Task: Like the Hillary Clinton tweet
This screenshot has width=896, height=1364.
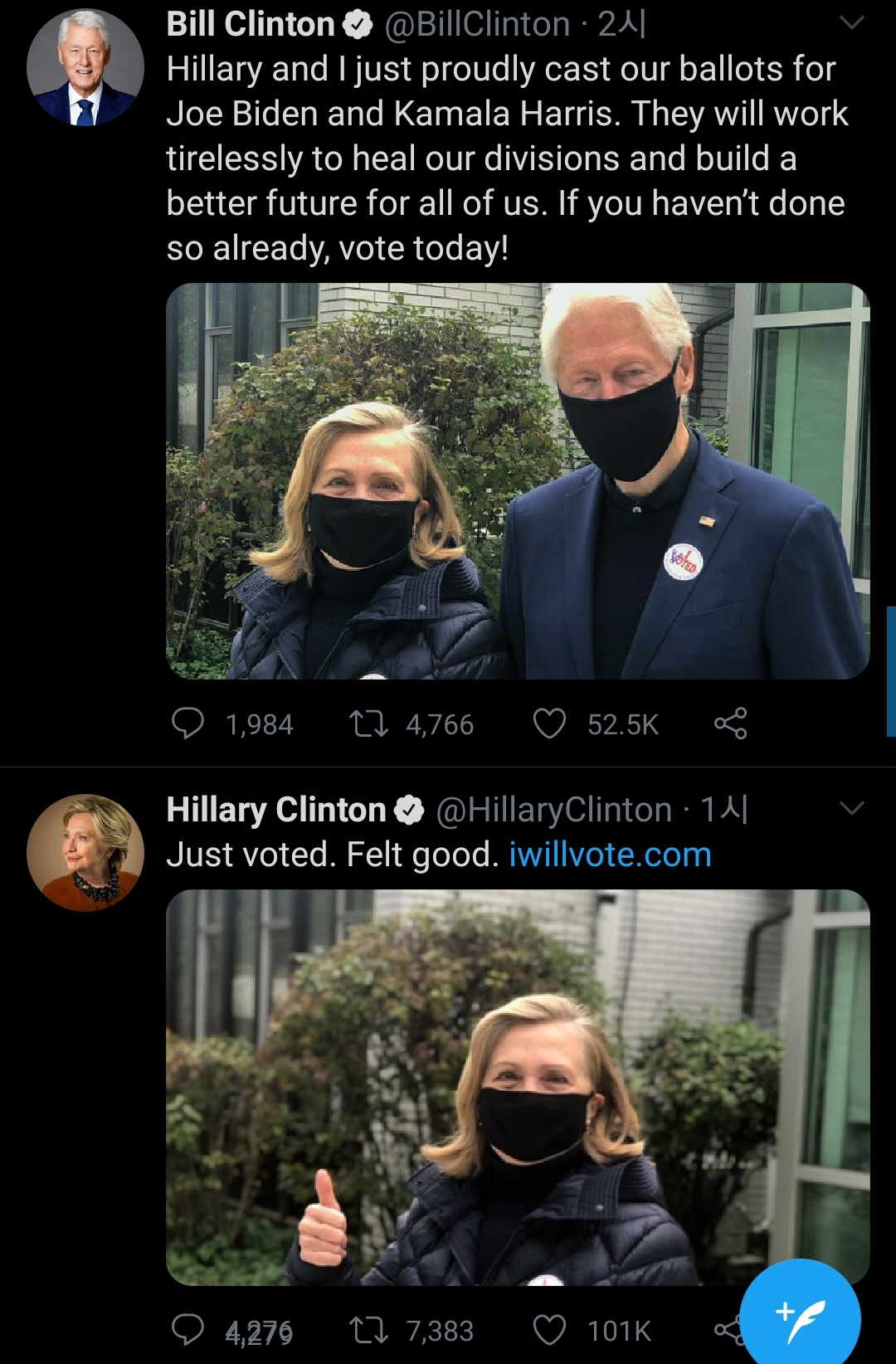Action: coord(549,1330)
